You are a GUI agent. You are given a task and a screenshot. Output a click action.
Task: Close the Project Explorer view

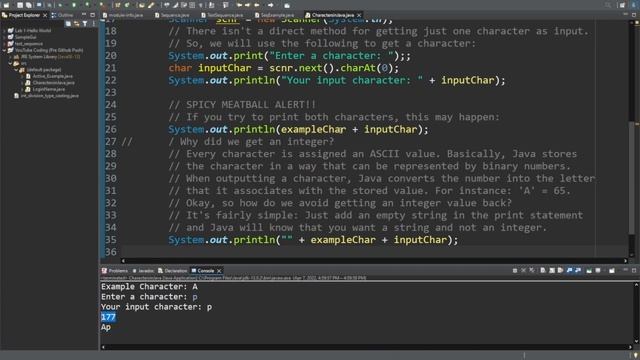[x=45, y=15]
